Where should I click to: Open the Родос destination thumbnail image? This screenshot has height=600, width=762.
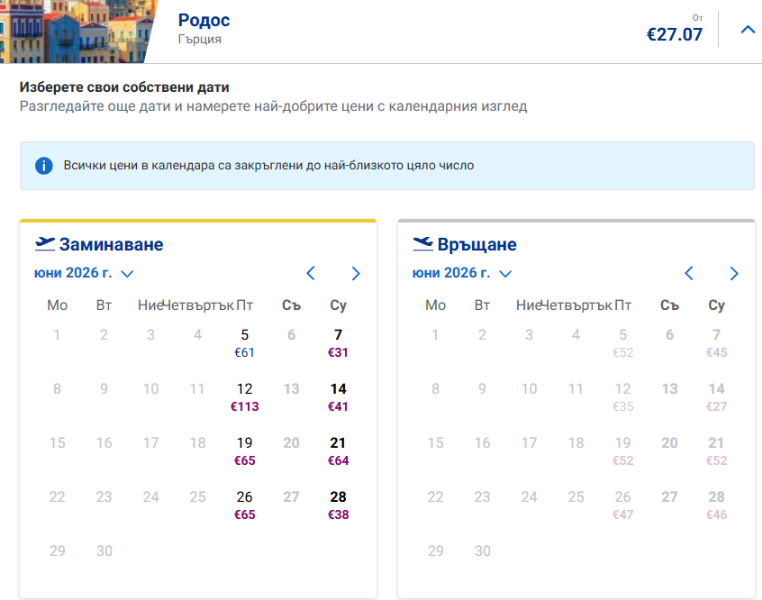click(x=78, y=31)
